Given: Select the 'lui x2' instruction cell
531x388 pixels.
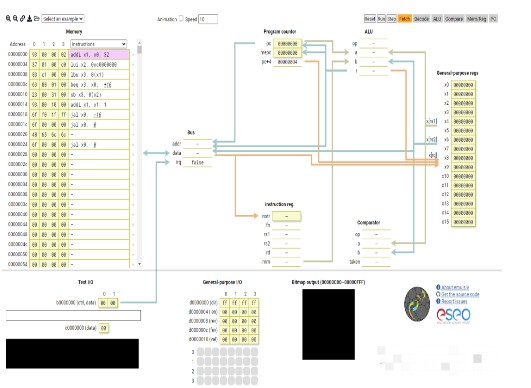Looking at the screenshot, I should click(x=99, y=64).
